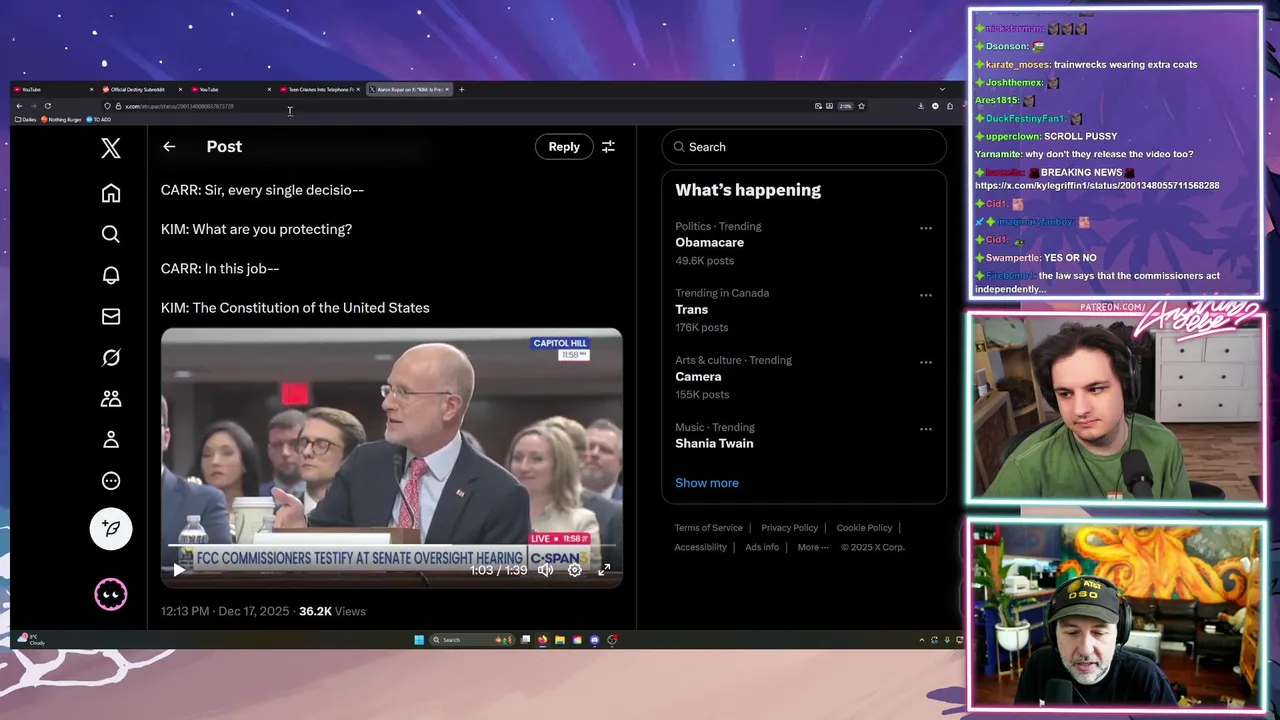Open the Trans trending topic
1280x720 pixels.
[x=691, y=309]
